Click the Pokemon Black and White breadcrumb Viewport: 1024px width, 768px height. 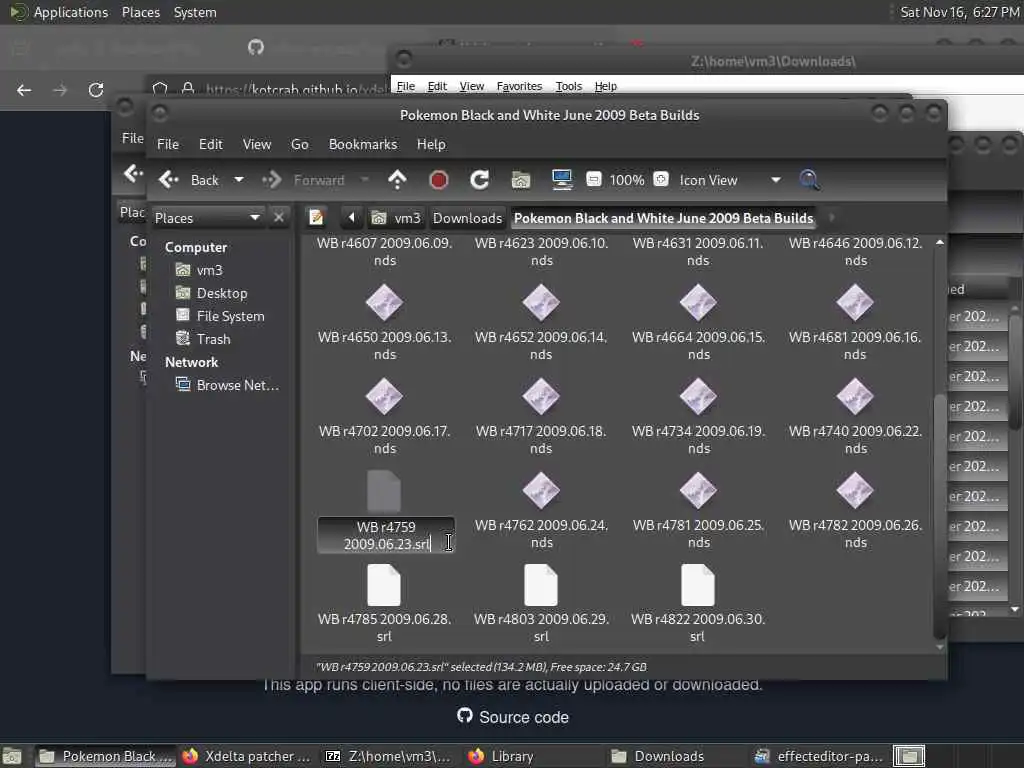(x=664, y=217)
